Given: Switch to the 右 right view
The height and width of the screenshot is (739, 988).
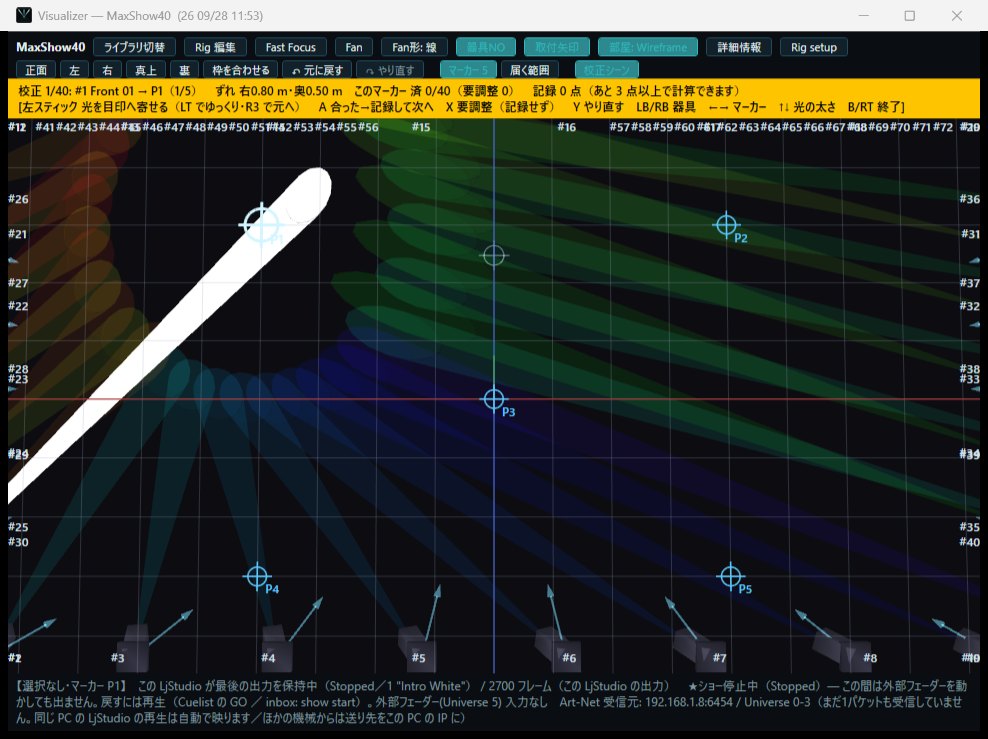Looking at the screenshot, I should tap(107, 69).
